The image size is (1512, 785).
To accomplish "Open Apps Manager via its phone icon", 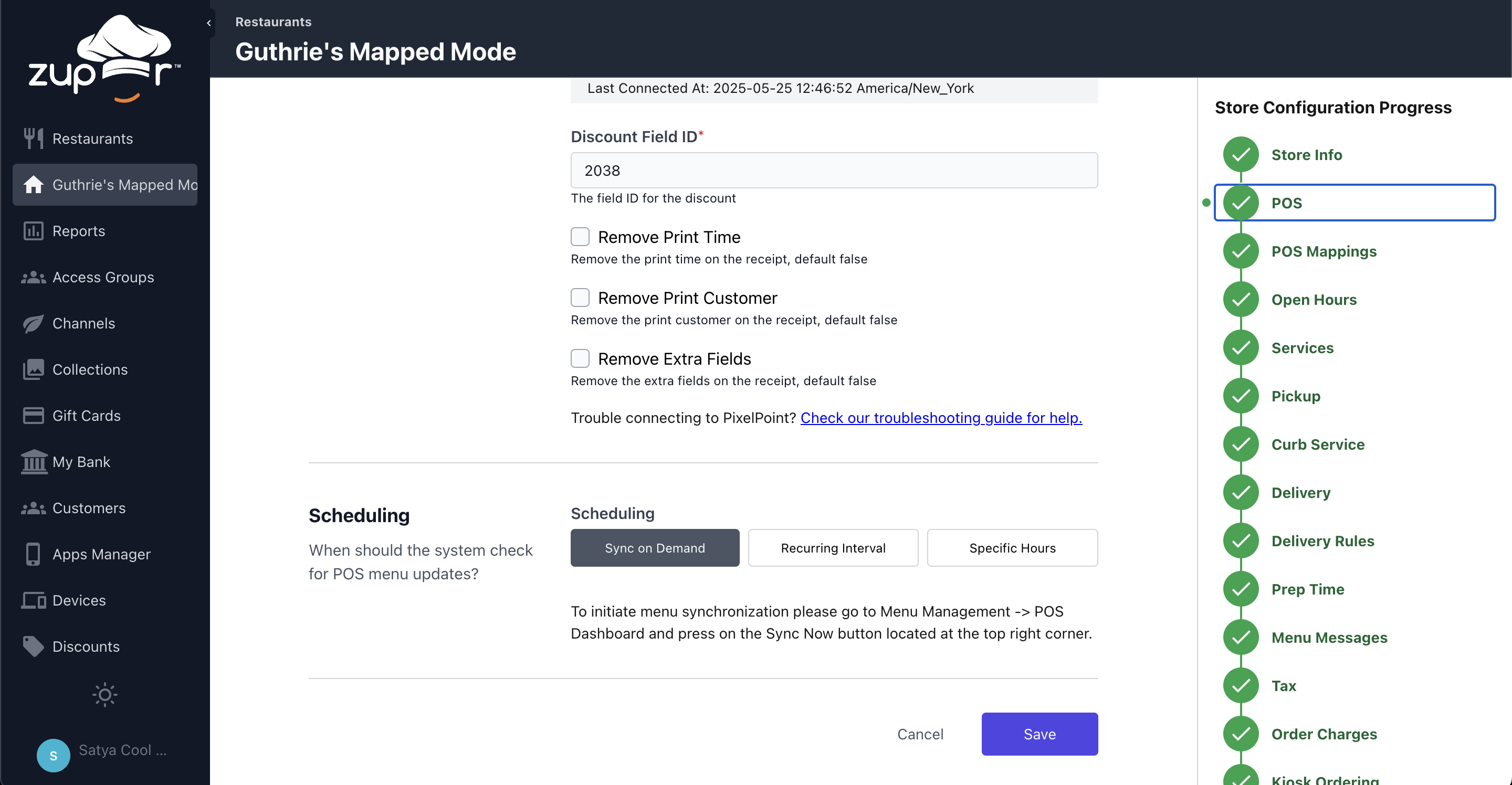I will coord(34,554).
